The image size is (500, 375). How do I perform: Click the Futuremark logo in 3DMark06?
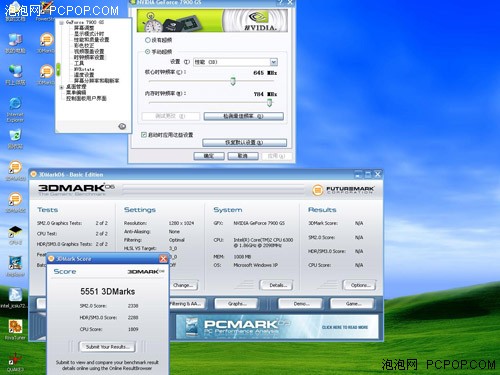tap(343, 190)
